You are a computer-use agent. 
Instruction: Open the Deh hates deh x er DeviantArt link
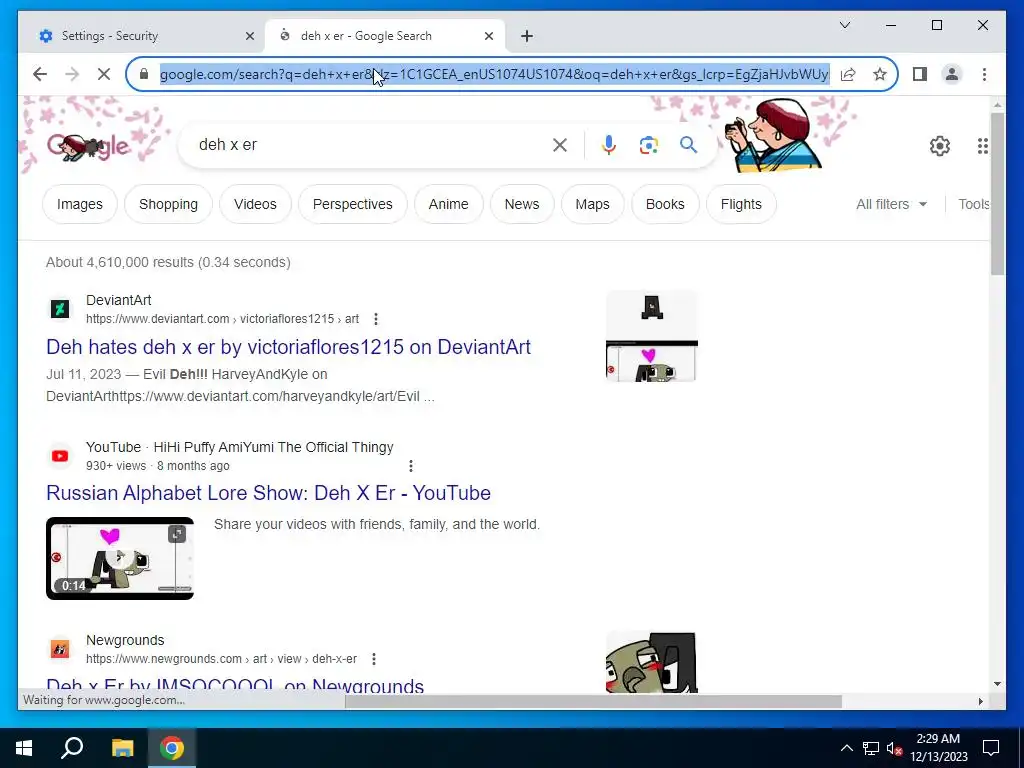pos(288,347)
